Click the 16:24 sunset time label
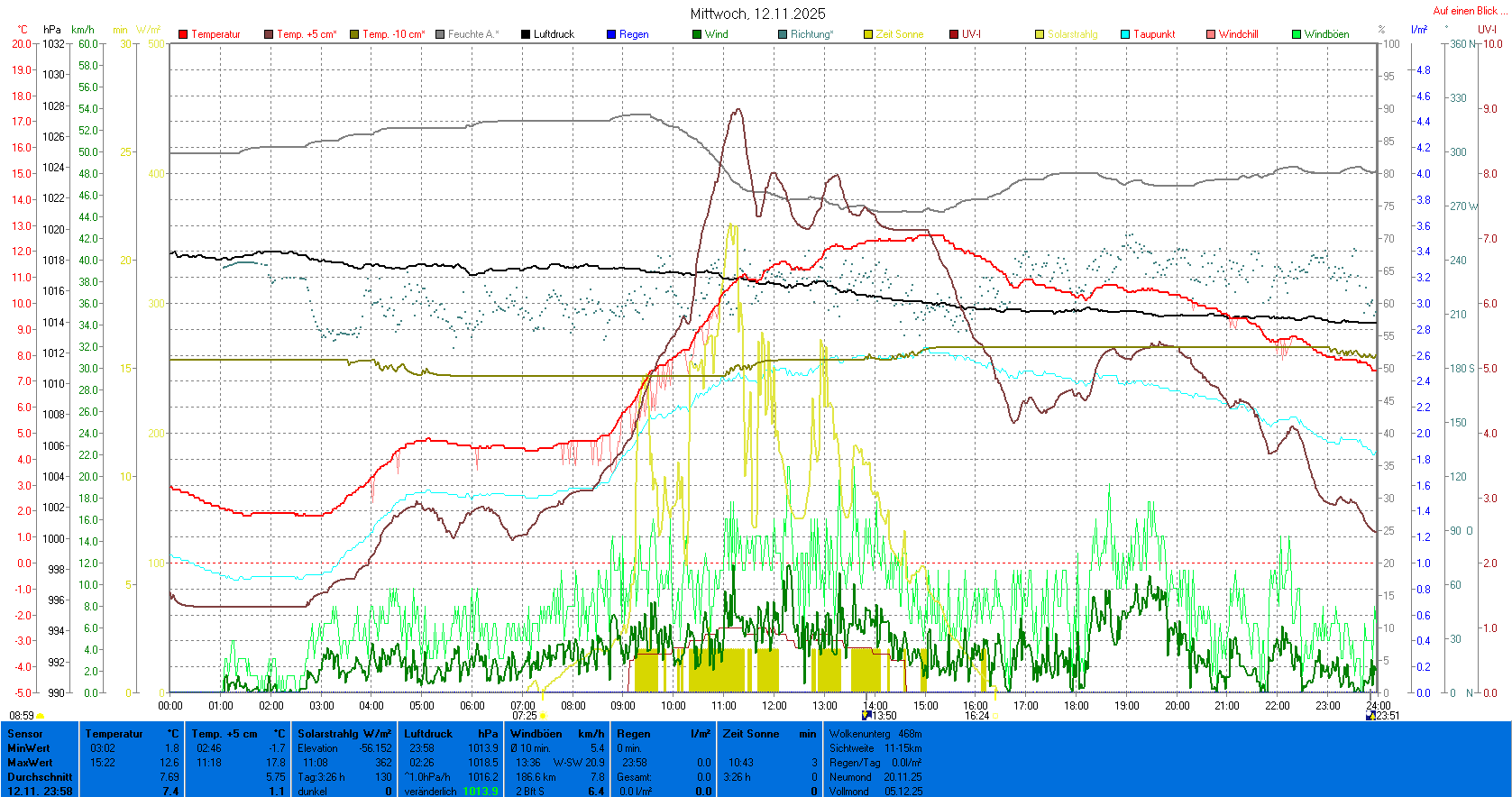 tap(976, 716)
